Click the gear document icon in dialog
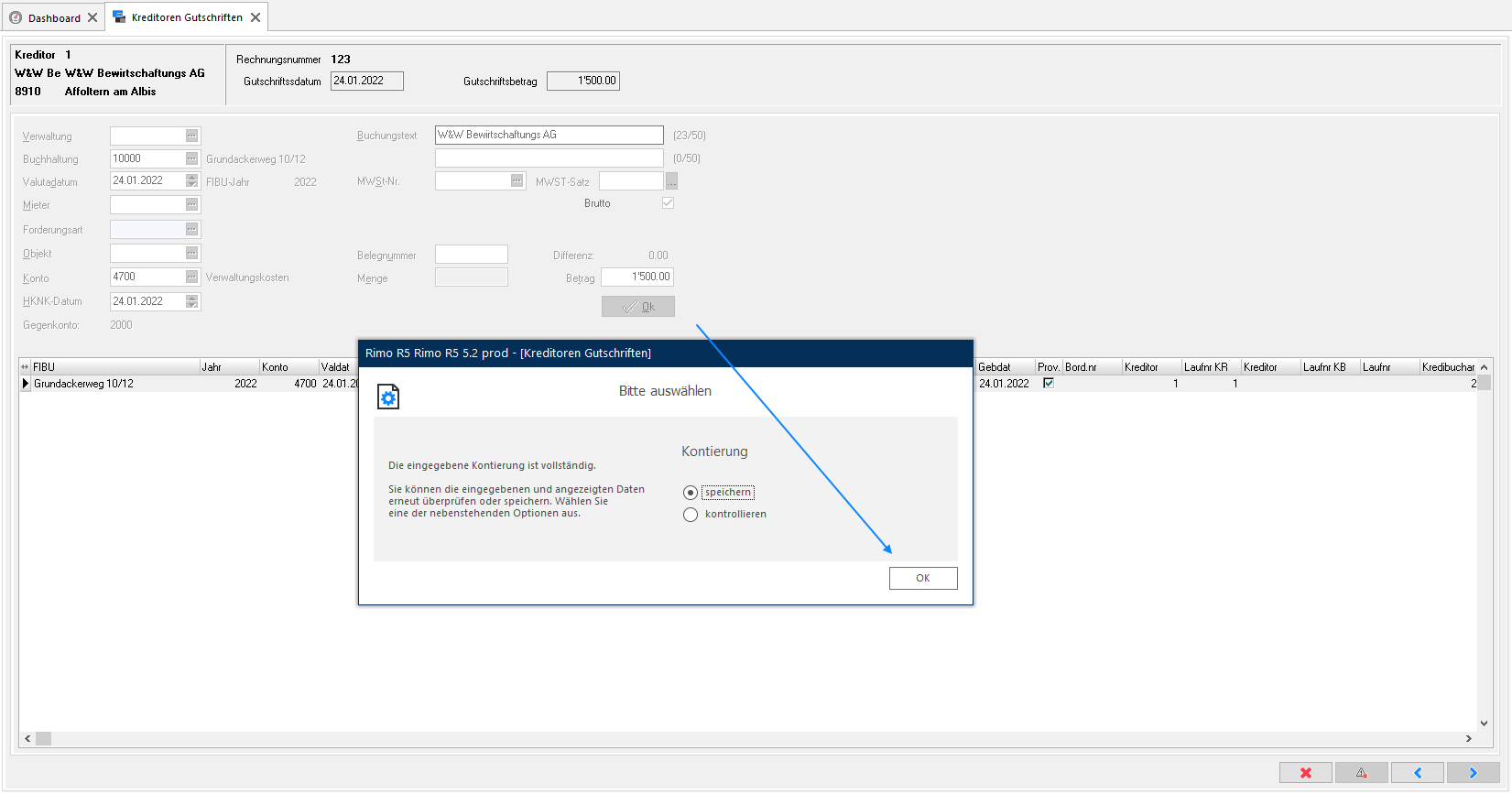This screenshot has height=794, width=1512. tap(388, 397)
